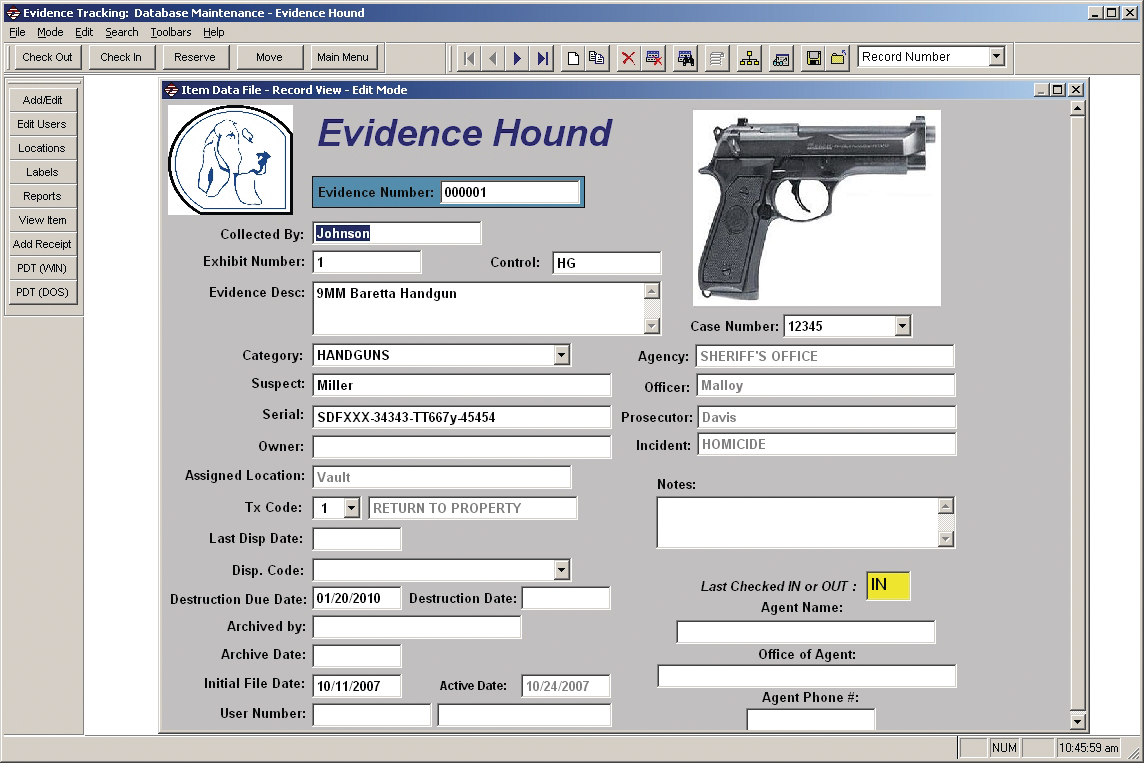The height and width of the screenshot is (763, 1144).
Task: Navigate to the first record using toolbar arrow
Action: (x=468, y=57)
